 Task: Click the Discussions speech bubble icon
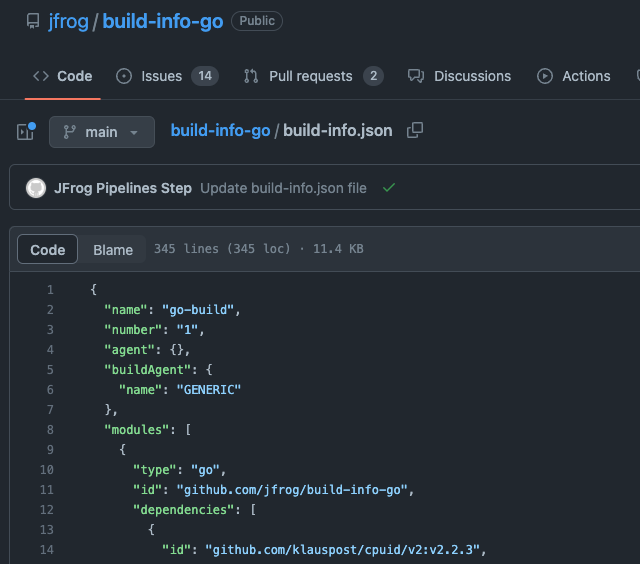tap(416, 76)
